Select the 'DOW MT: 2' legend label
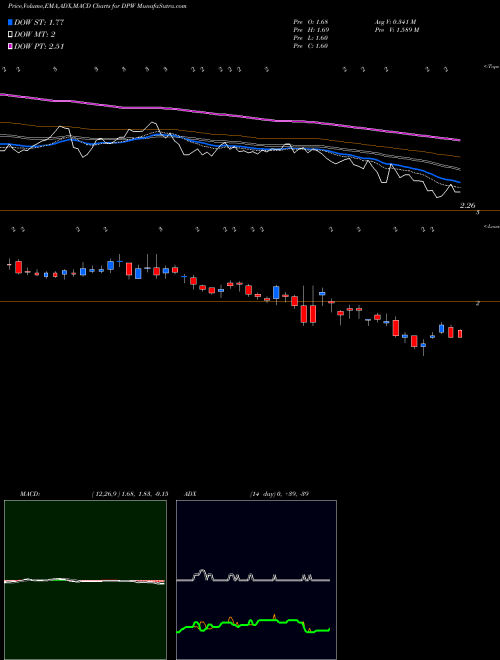 (35, 35)
